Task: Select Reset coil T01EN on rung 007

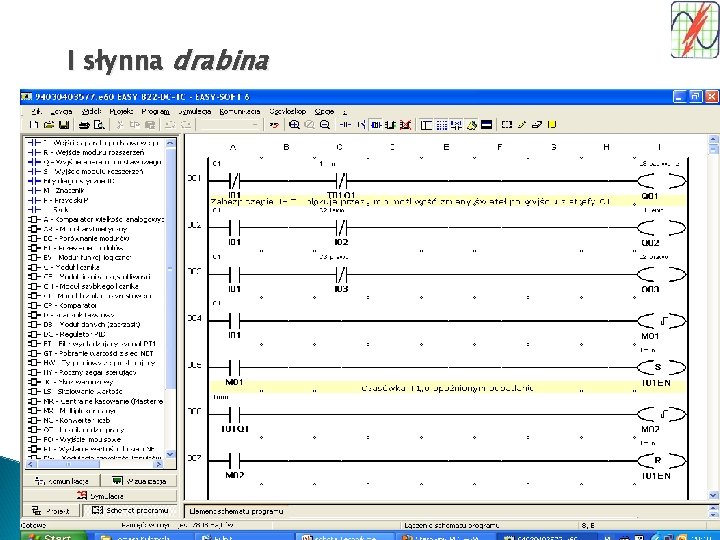Action: click(661, 461)
